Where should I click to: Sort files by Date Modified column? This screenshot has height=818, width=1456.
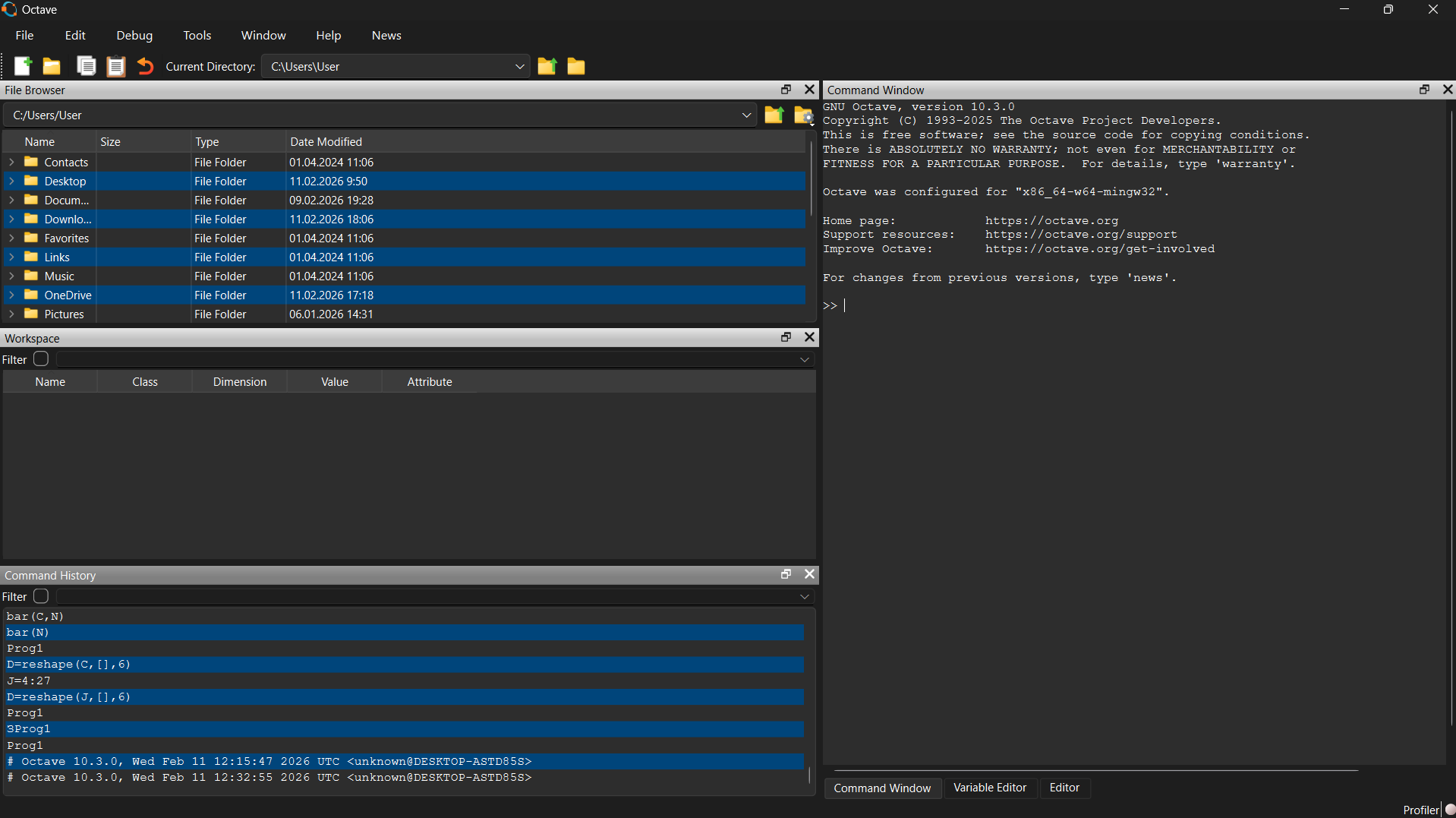(326, 142)
